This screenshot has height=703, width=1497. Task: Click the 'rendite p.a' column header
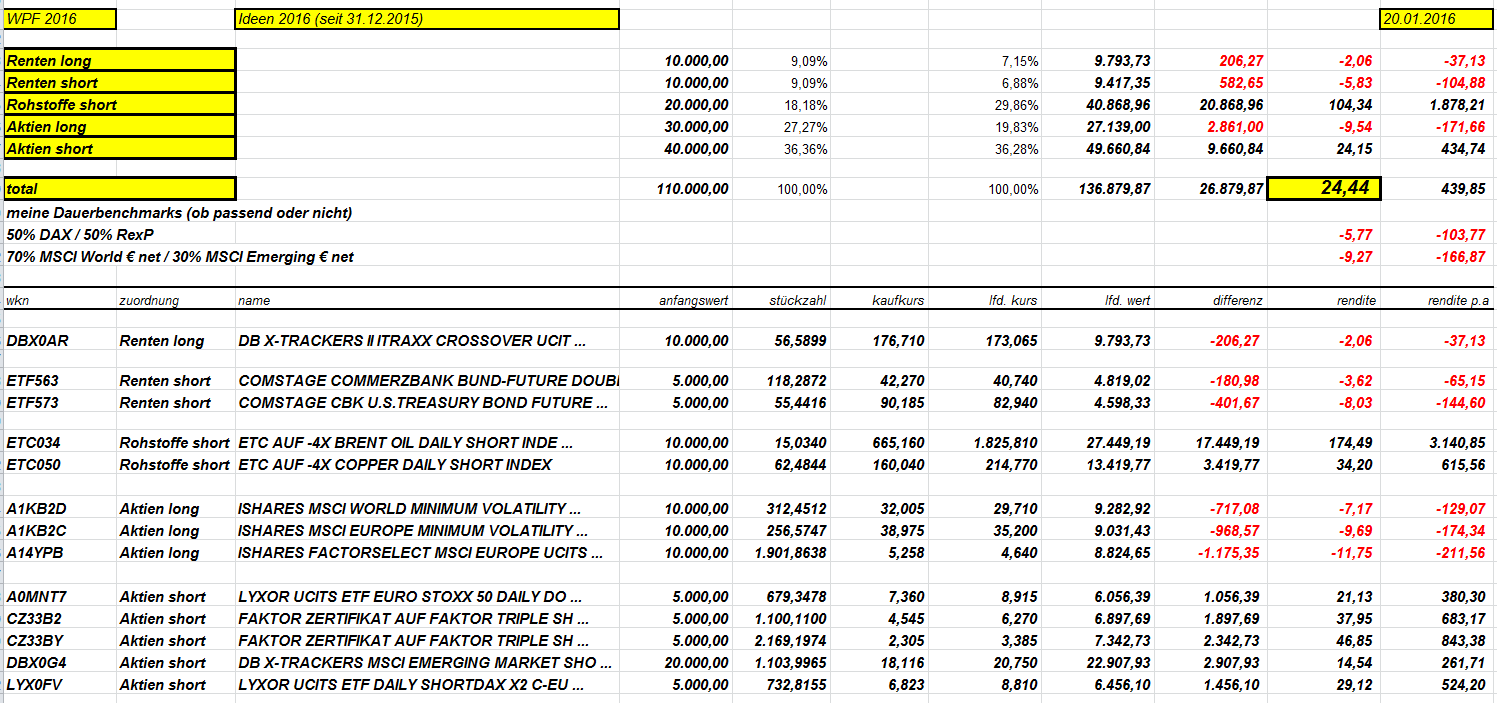coord(1458,300)
